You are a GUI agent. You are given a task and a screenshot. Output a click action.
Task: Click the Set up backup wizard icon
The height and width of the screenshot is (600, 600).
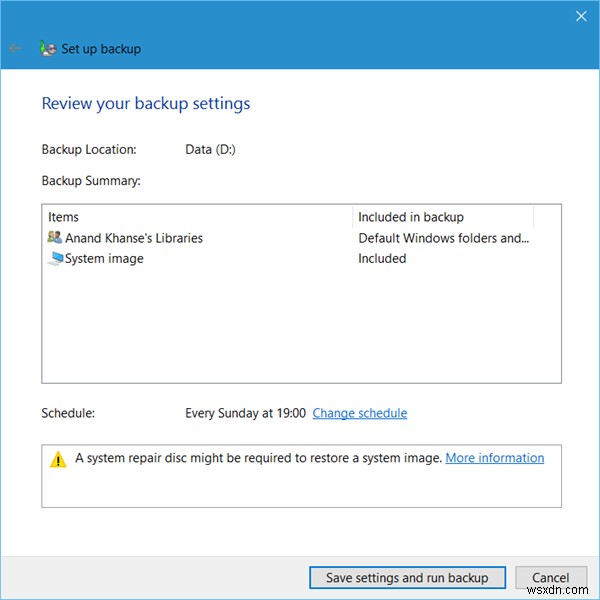(x=48, y=49)
